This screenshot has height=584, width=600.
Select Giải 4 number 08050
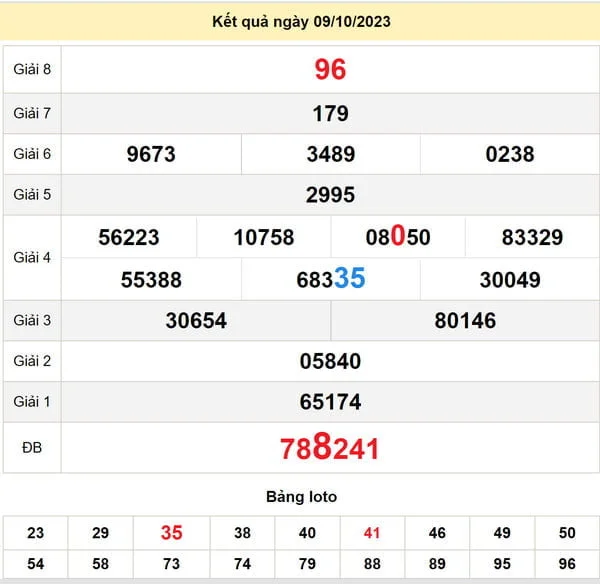(x=398, y=237)
